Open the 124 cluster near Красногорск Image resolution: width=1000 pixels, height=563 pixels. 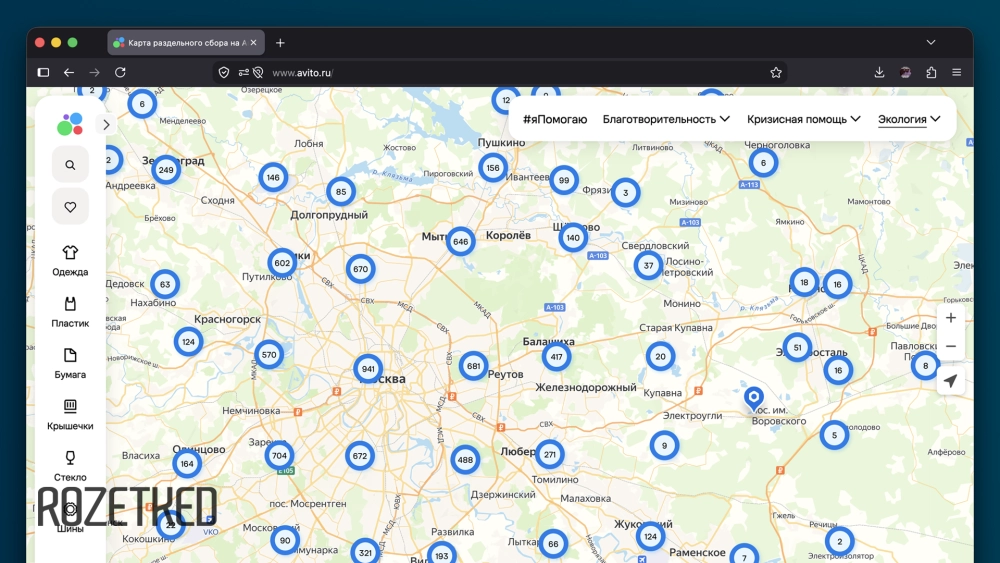point(188,342)
